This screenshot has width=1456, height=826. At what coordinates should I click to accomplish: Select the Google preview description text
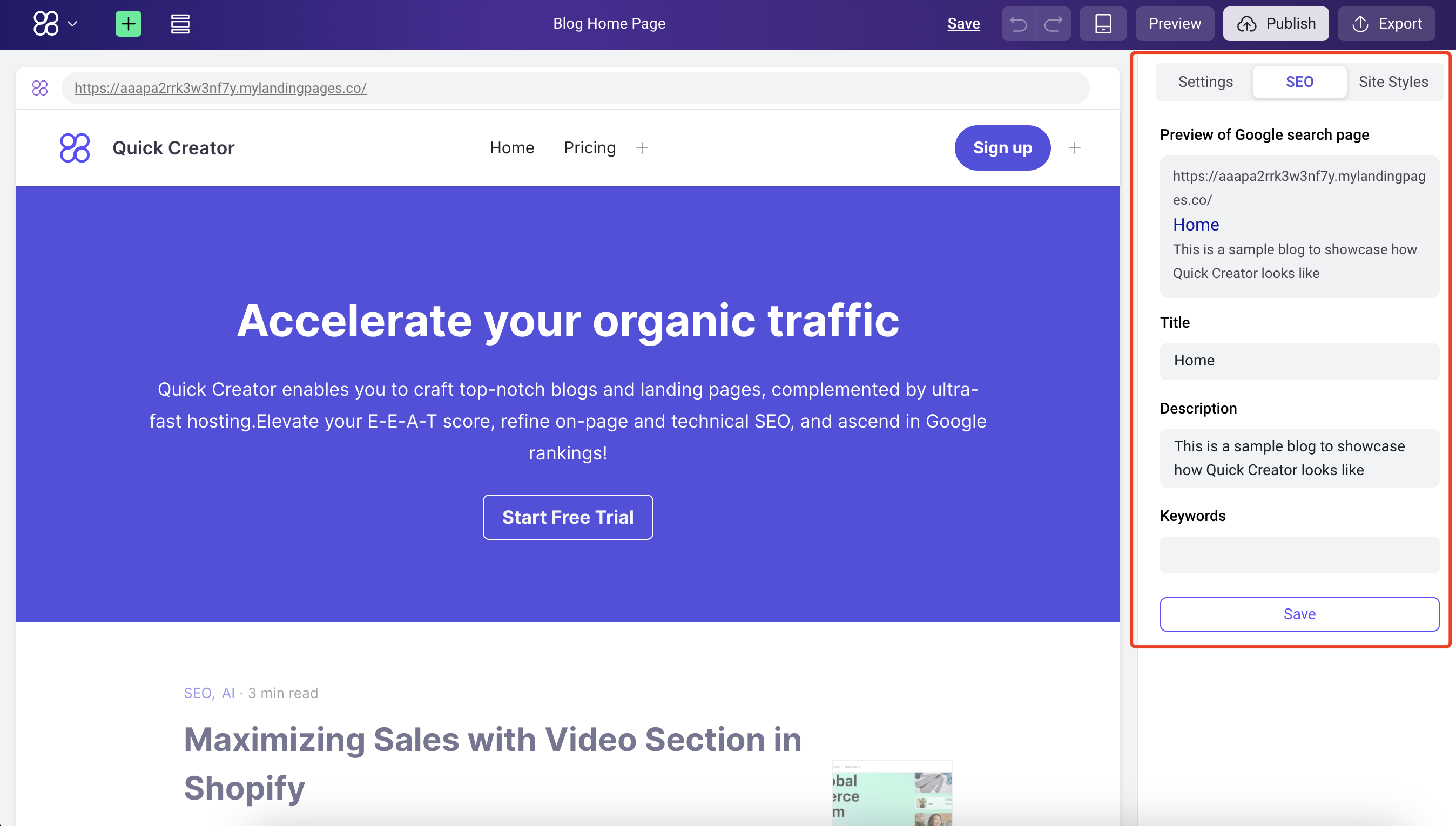pyautogui.click(x=1295, y=261)
